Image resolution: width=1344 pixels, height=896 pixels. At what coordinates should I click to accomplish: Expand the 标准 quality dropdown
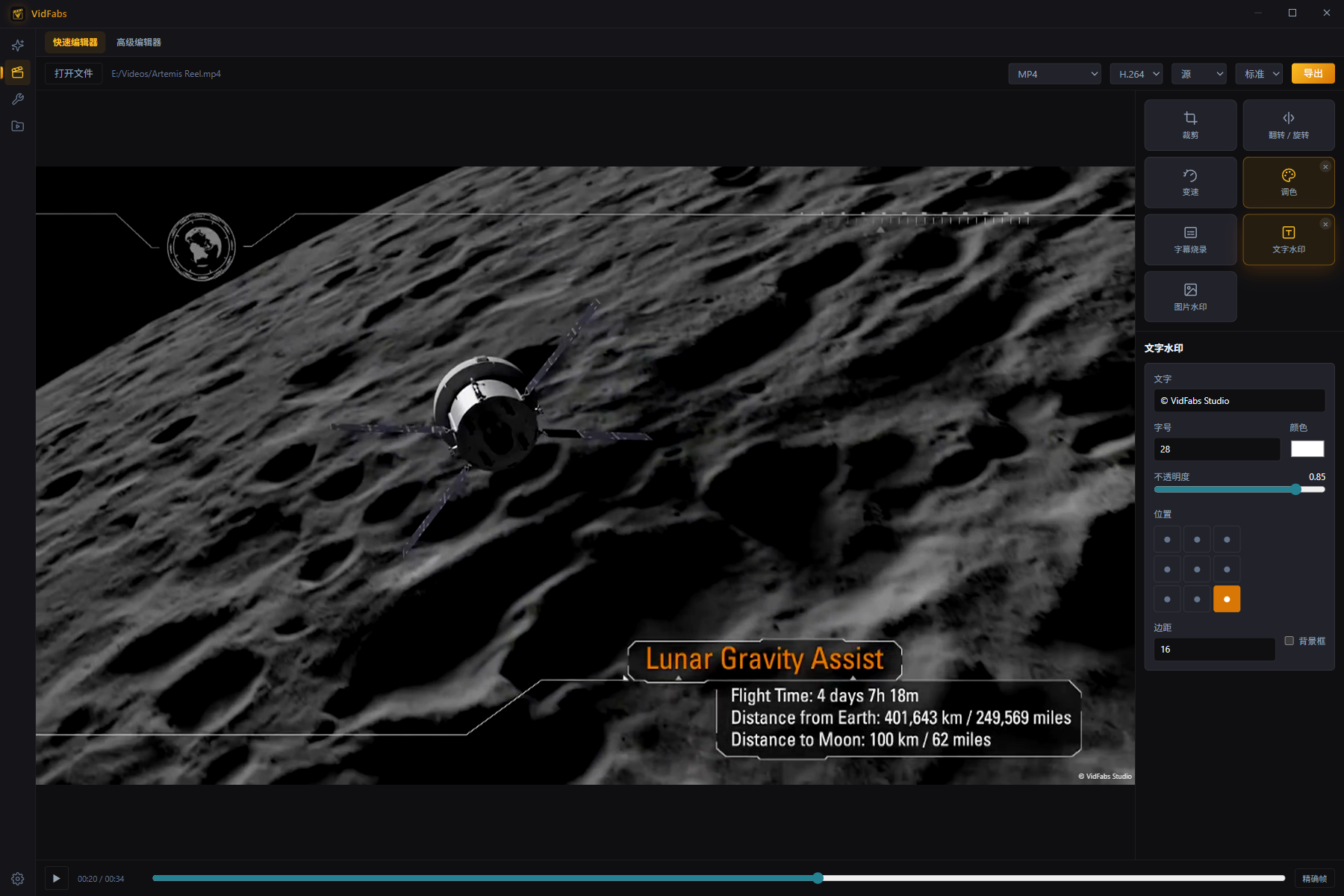pos(1259,74)
